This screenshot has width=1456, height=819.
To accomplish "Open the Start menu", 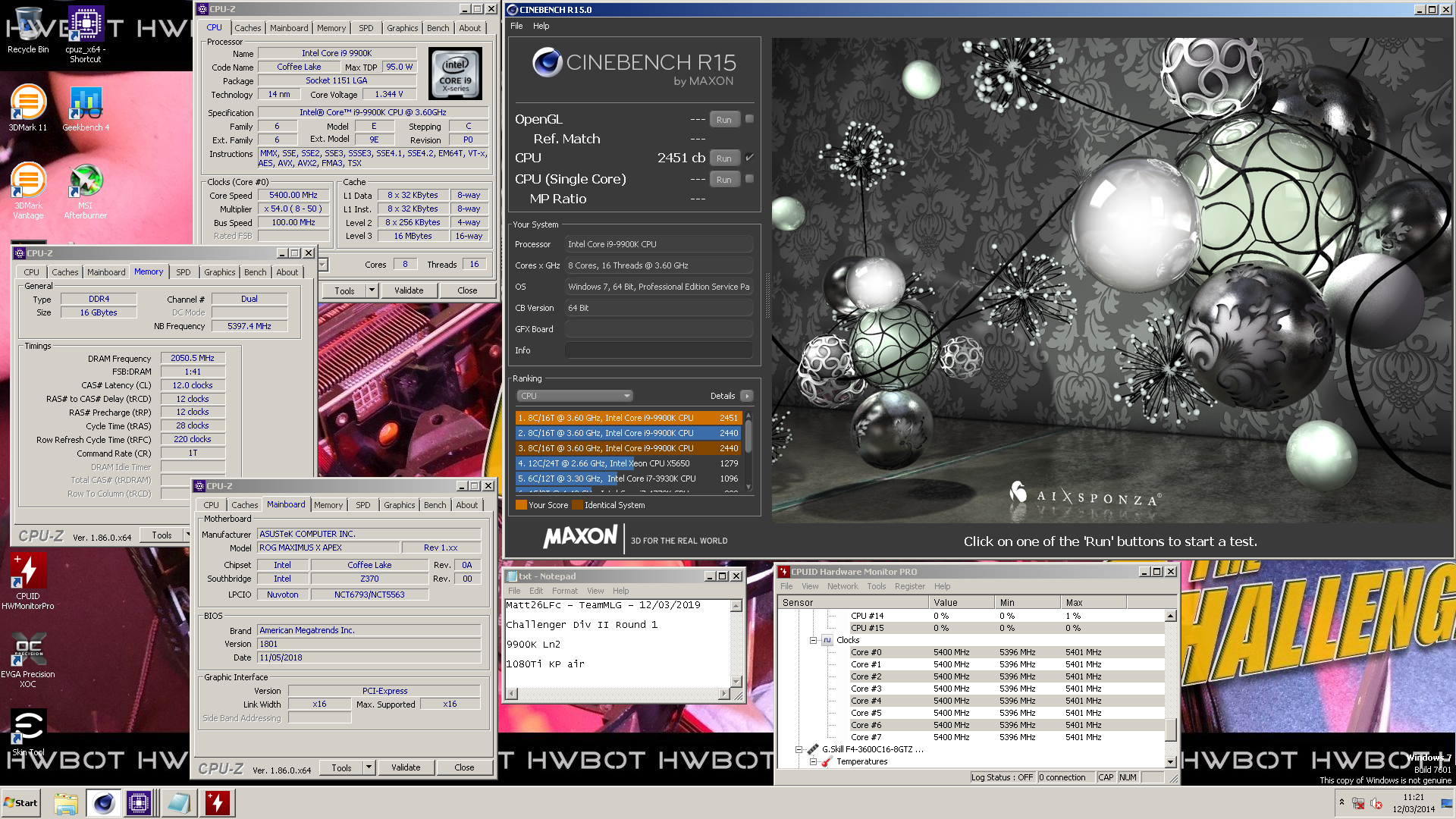I will [21, 803].
